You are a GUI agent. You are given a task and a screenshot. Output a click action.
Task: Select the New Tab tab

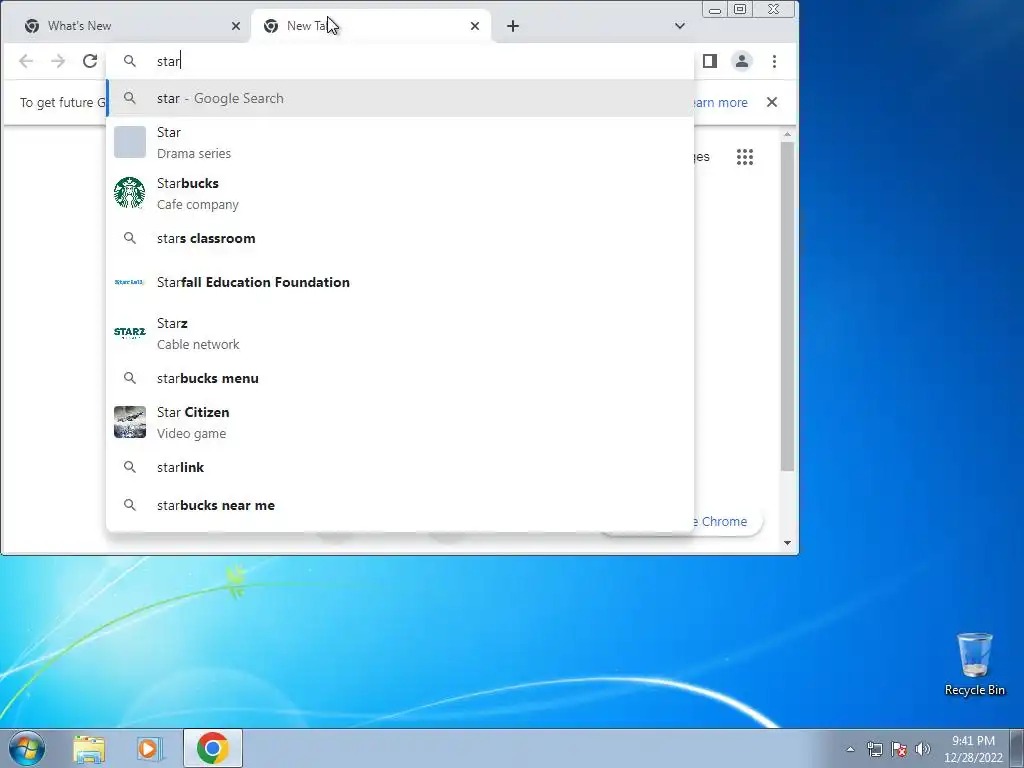370,26
